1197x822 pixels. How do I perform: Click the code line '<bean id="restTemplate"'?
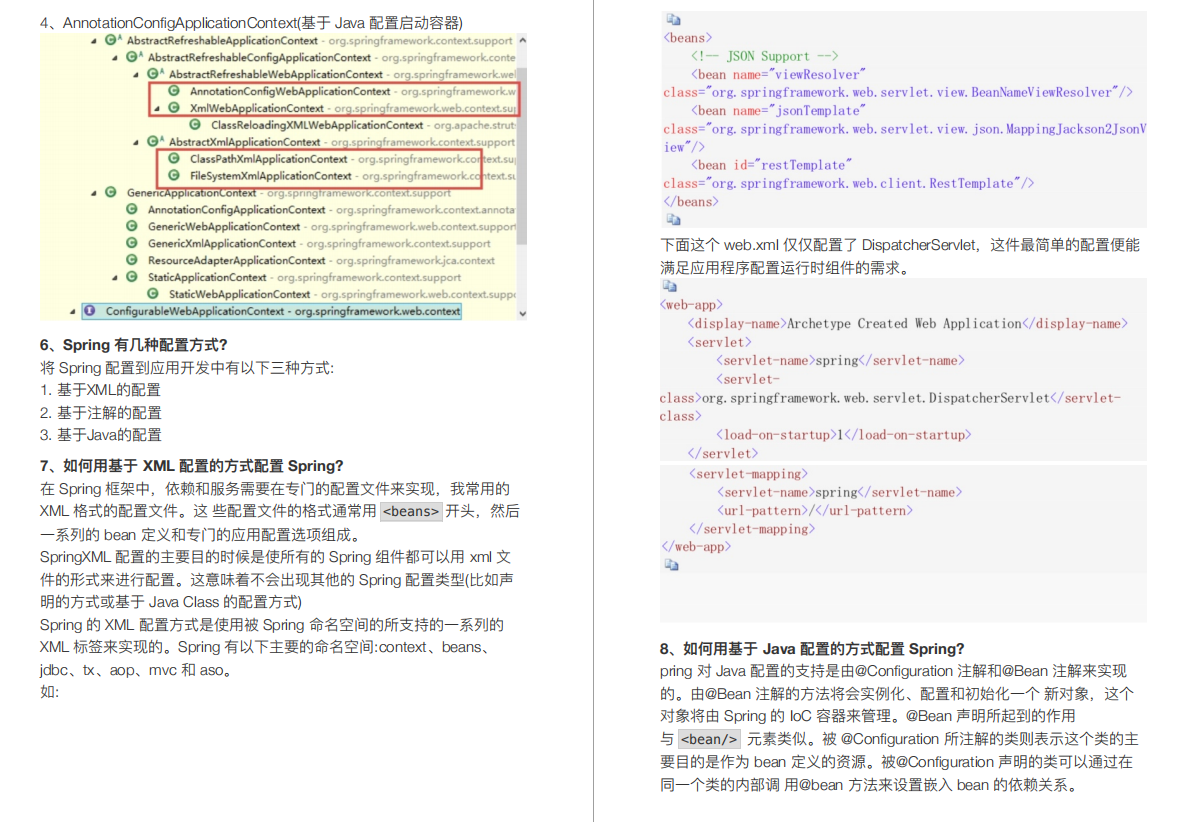[x=771, y=165]
